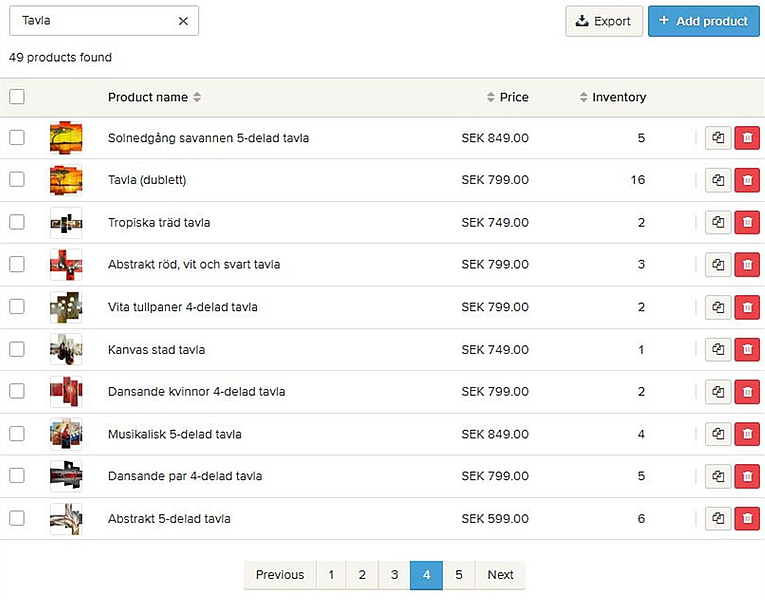The height and width of the screenshot is (600, 765).
Task: Click trash icon for Tropiska träd tavla
Action: click(x=746, y=222)
